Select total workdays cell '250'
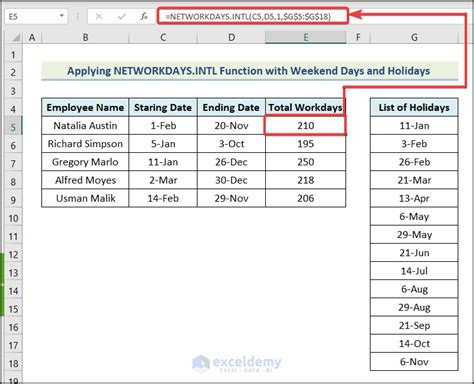474x384 pixels. (306, 162)
